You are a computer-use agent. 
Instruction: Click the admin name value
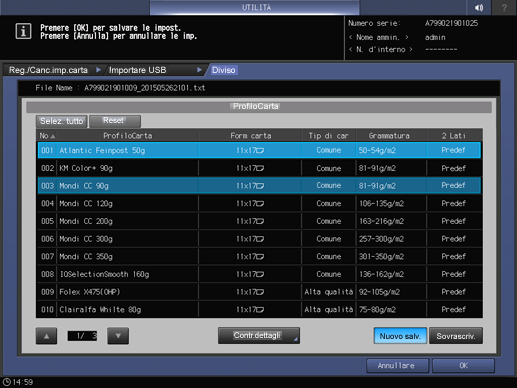435,37
